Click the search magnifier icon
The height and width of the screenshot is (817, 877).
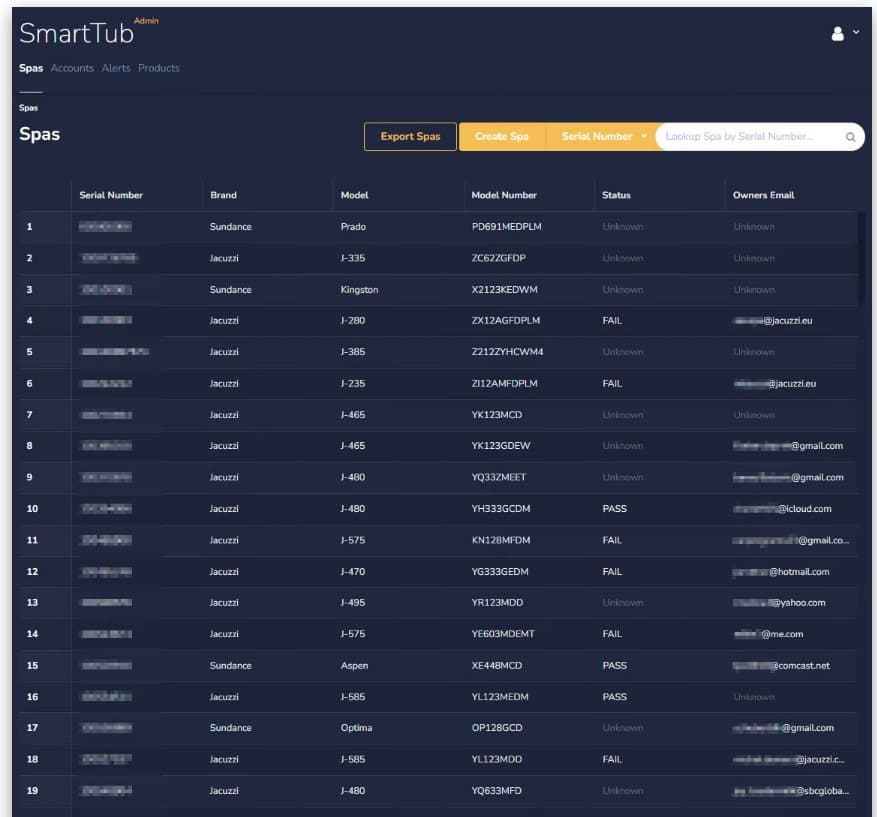coord(850,137)
